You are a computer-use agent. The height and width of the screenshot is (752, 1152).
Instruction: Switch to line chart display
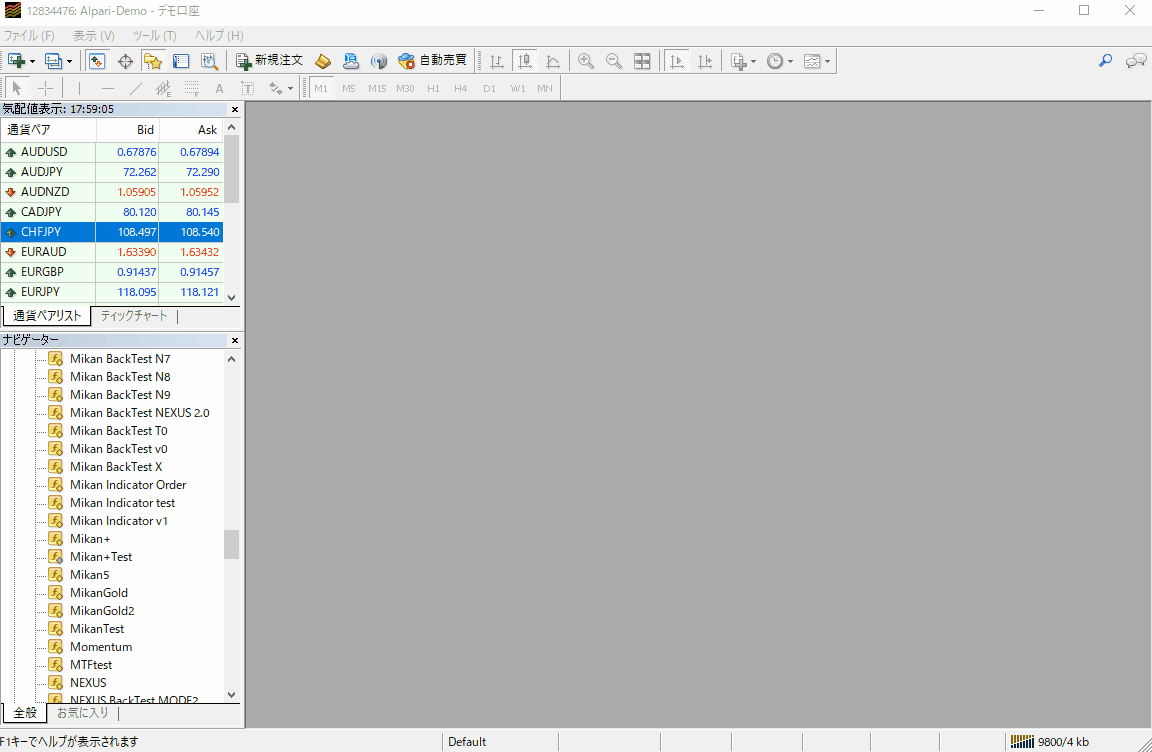(x=552, y=61)
